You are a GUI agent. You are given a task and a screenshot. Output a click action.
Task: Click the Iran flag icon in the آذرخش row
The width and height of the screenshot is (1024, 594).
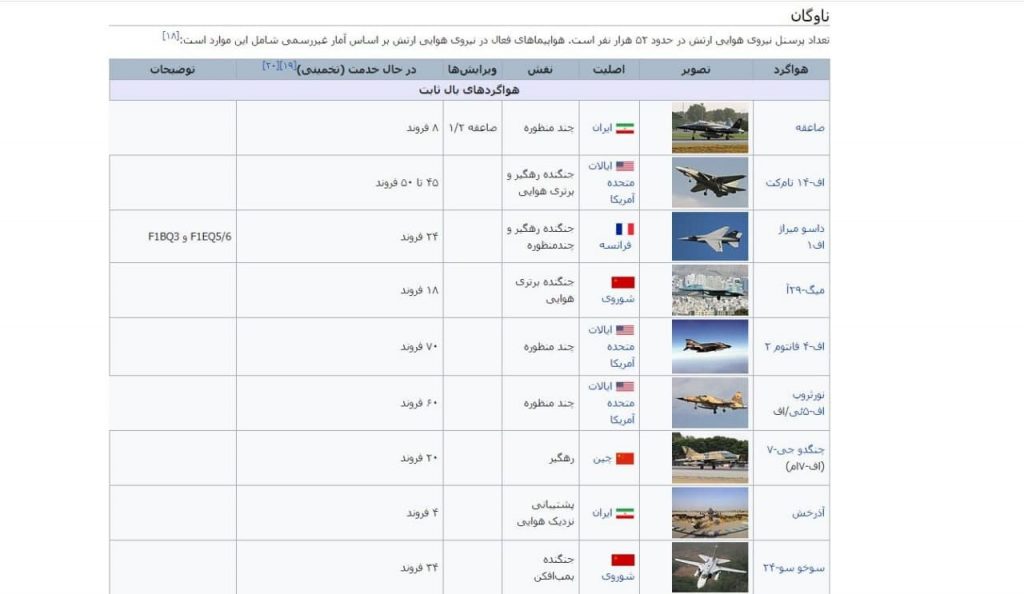point(625,513)
